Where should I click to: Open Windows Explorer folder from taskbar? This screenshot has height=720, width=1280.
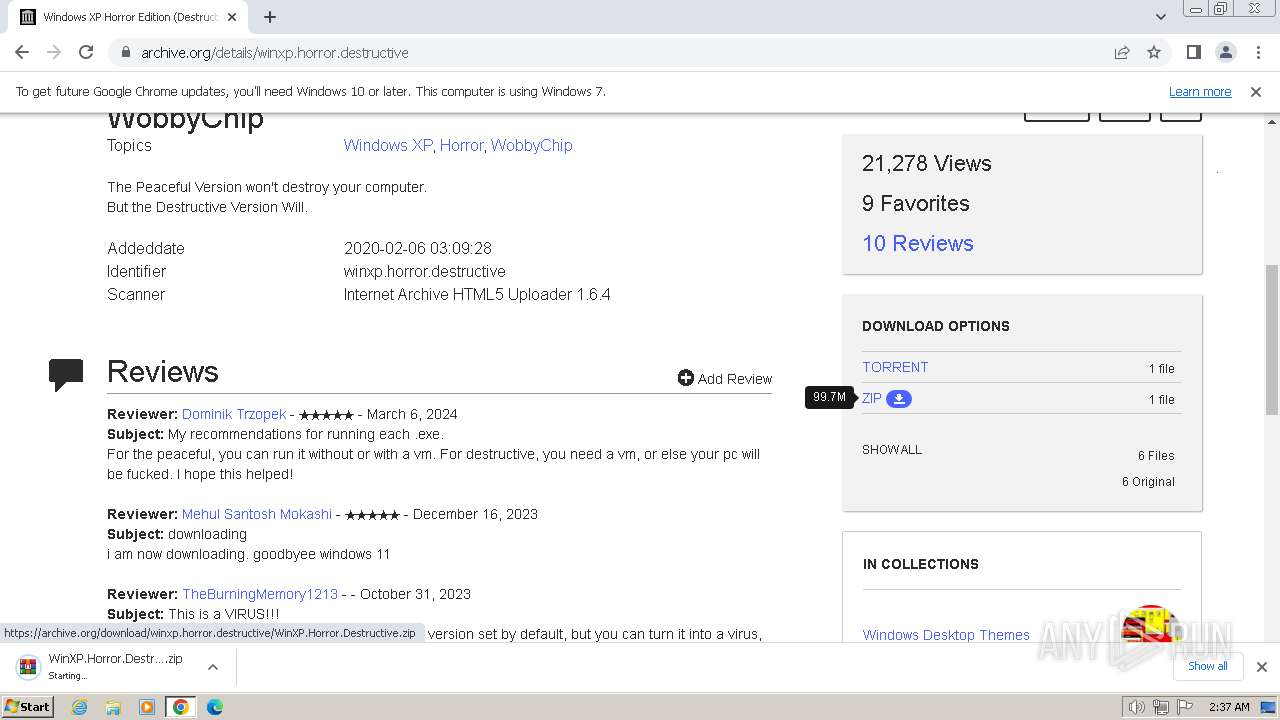pos(113,707)
